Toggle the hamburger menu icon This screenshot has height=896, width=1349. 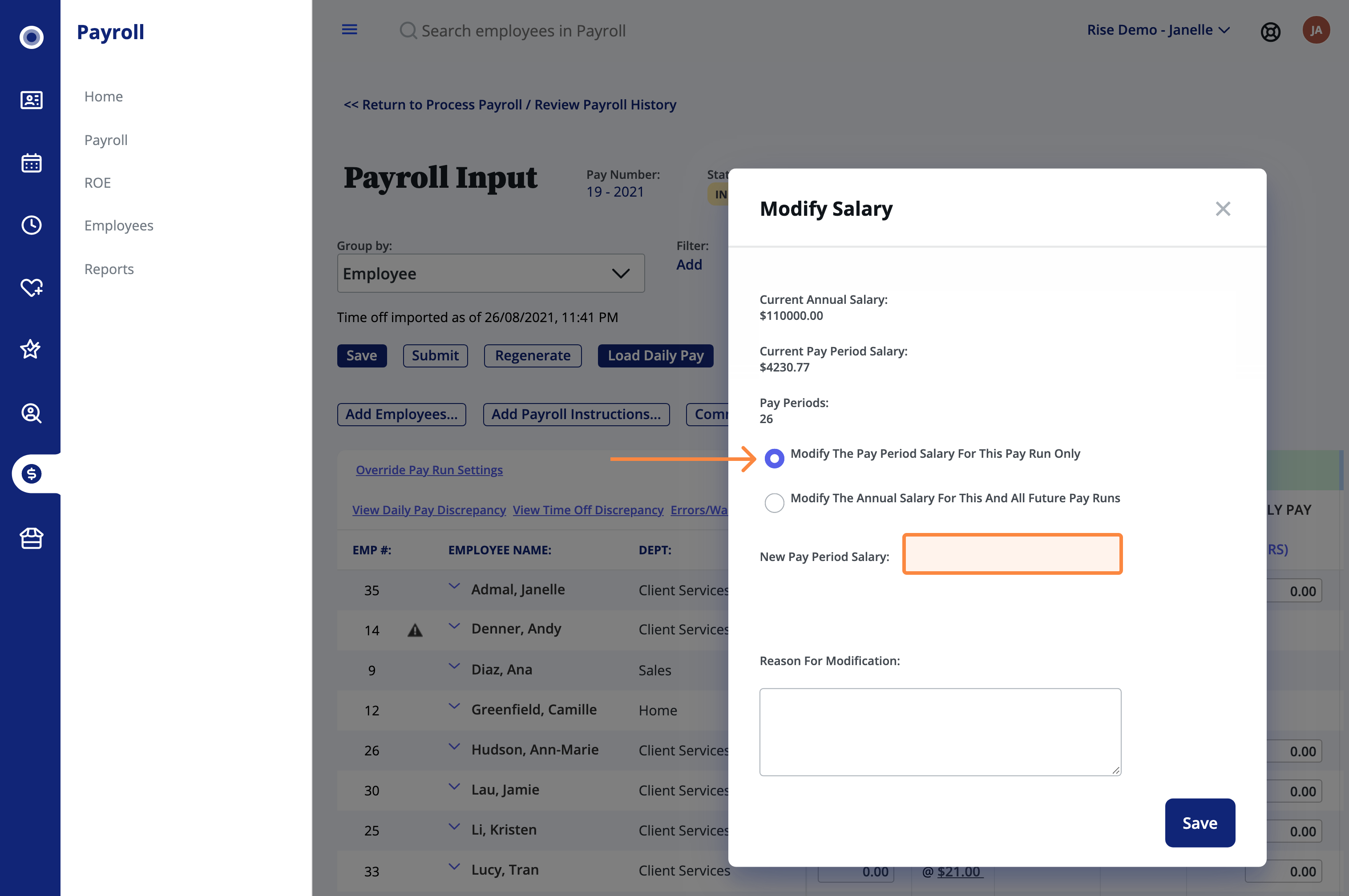tap(350, 30)
